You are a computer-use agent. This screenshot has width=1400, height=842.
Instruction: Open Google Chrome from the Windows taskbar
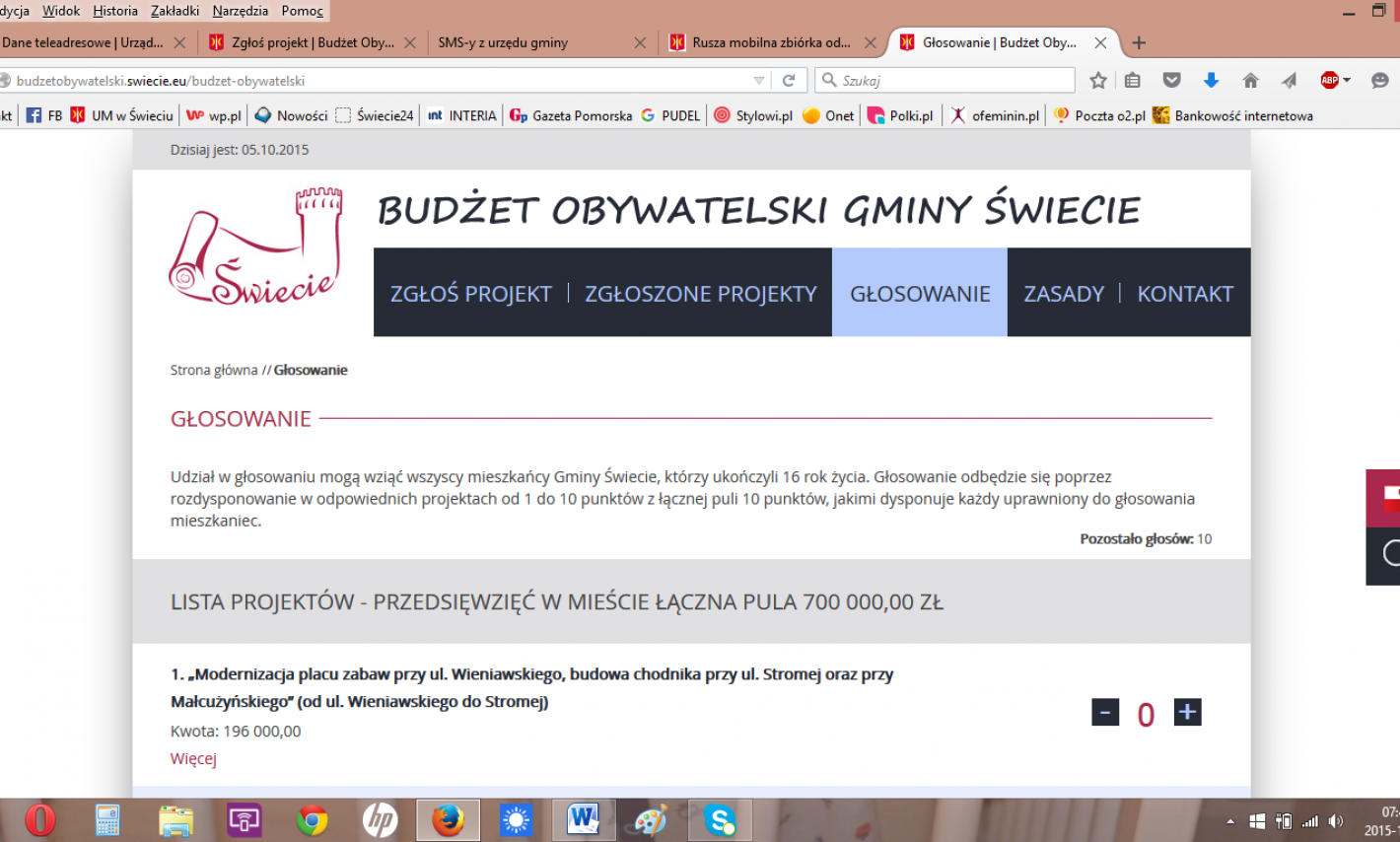[x=313, y=820]
